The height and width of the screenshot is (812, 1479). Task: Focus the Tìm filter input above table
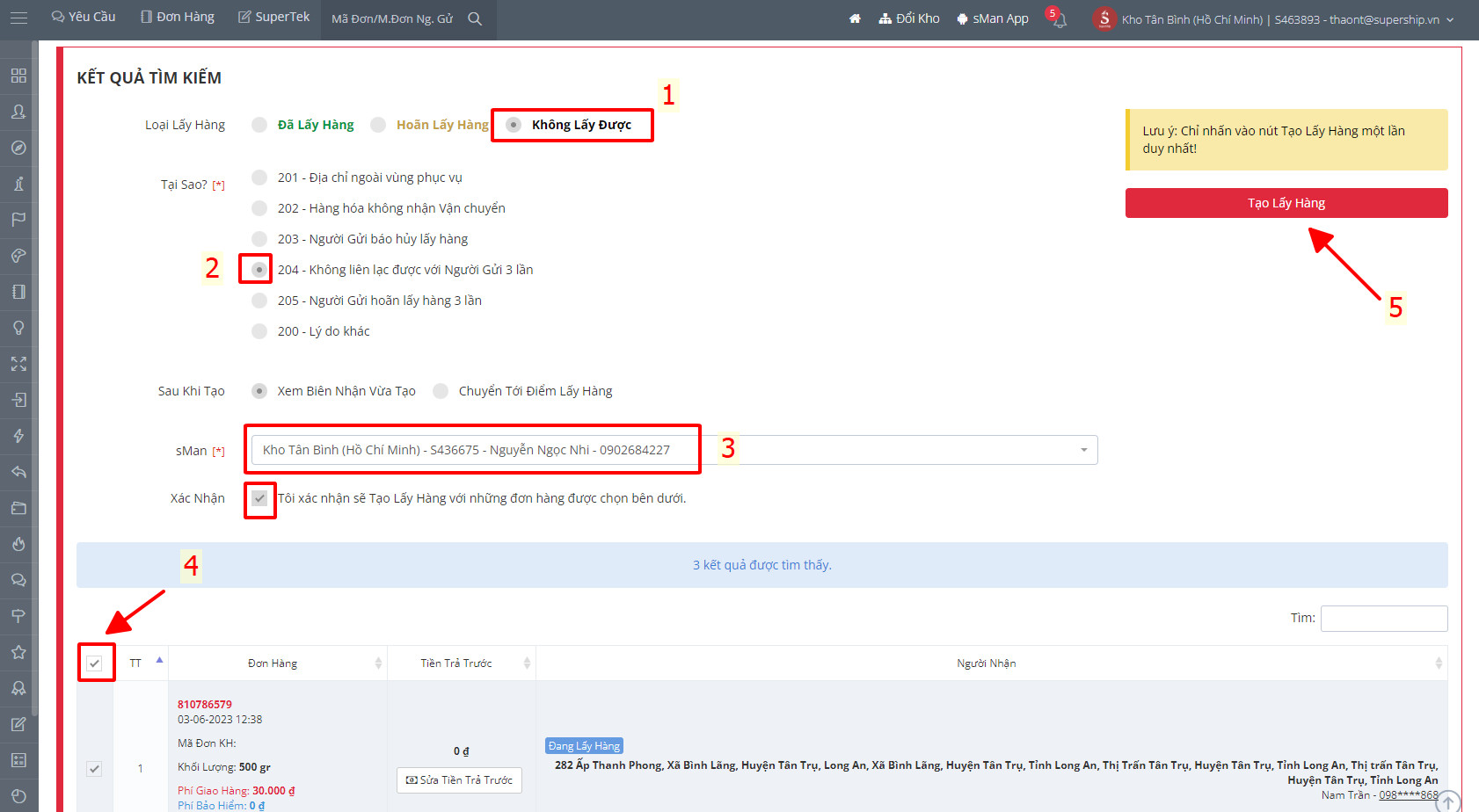[x=1384, y=619]
